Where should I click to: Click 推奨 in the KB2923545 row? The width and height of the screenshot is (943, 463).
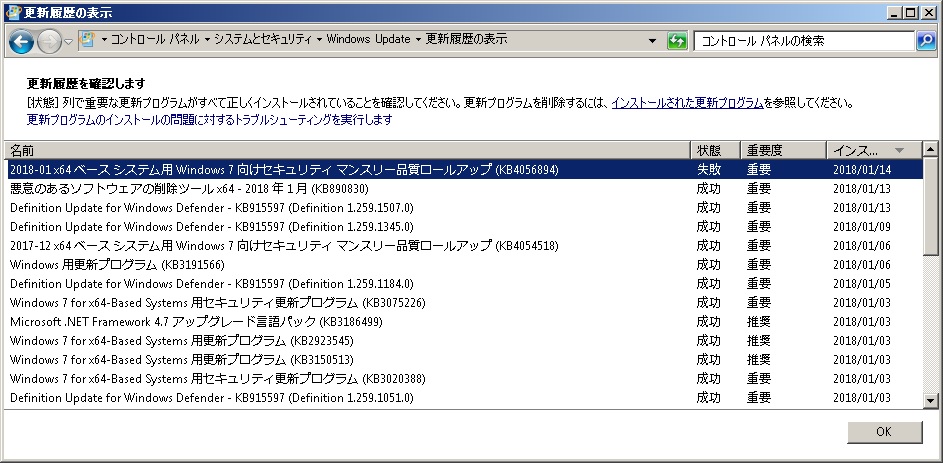759,341
